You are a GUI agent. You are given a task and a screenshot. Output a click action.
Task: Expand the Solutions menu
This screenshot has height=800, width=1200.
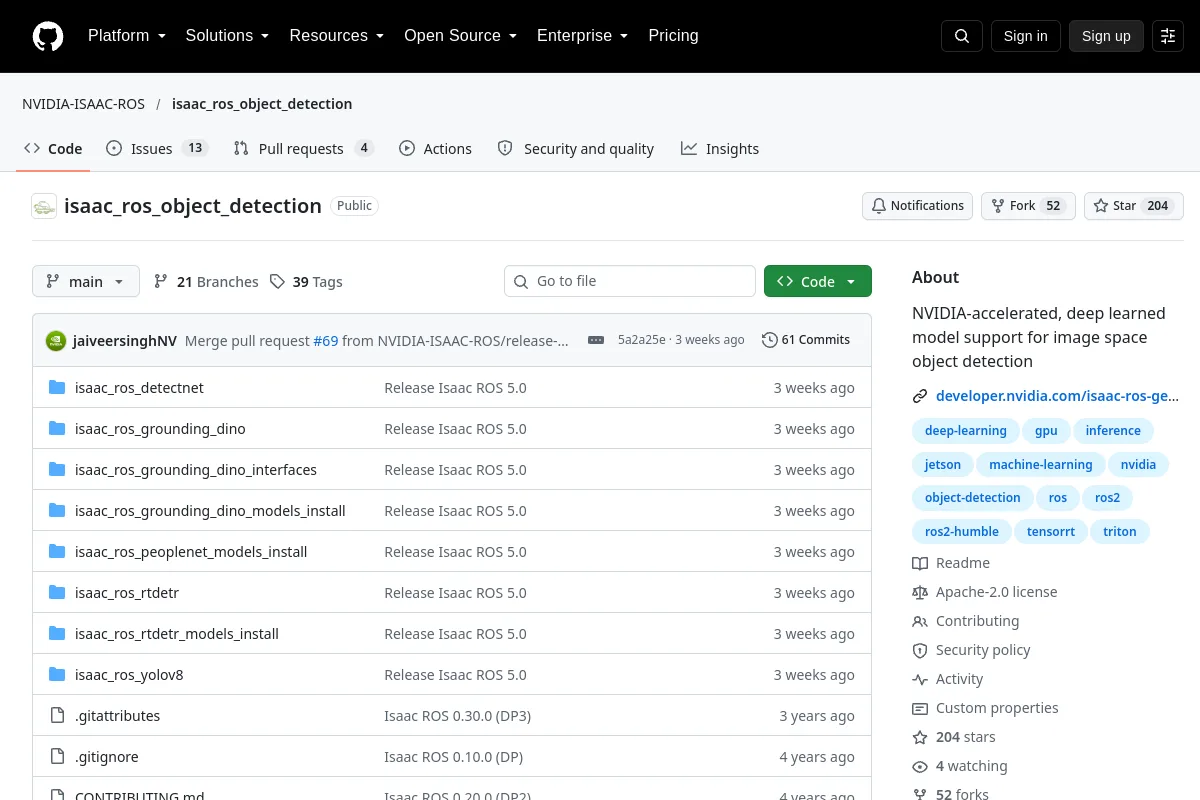click(x=228, y=36)
